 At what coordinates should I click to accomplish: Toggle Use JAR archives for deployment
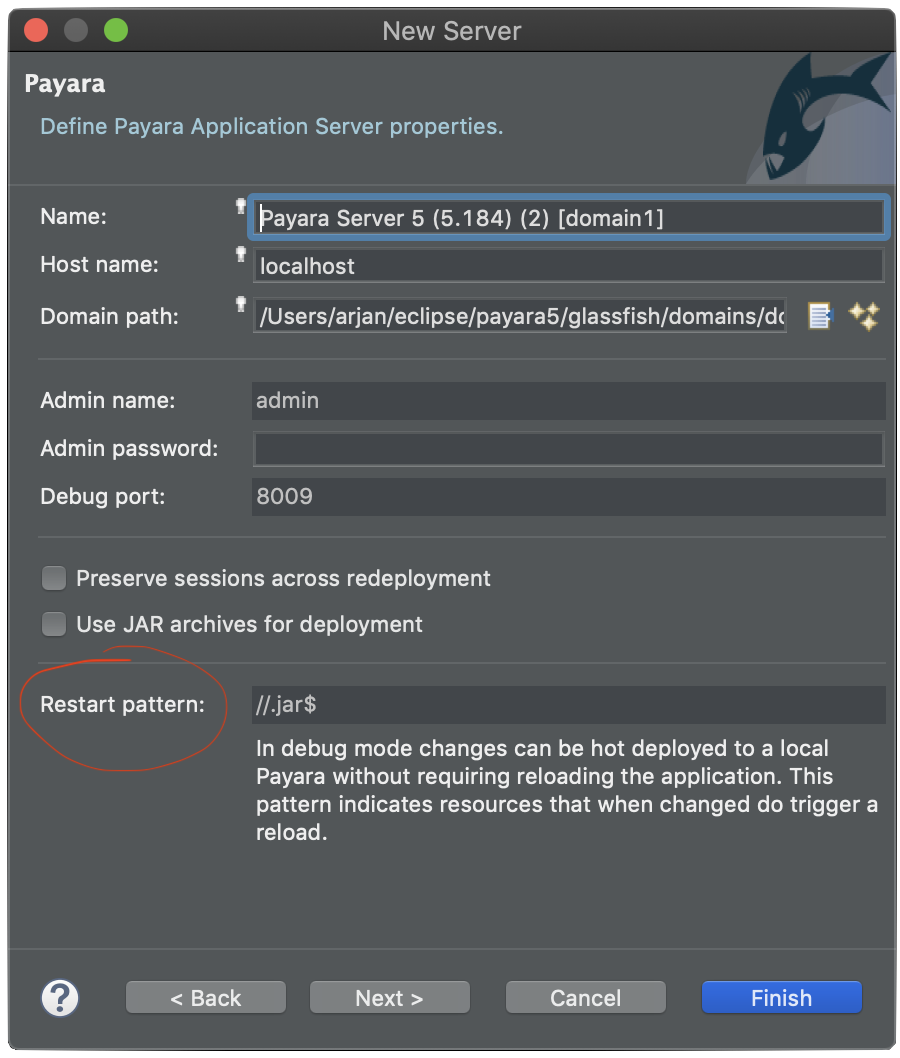point(54,624)
